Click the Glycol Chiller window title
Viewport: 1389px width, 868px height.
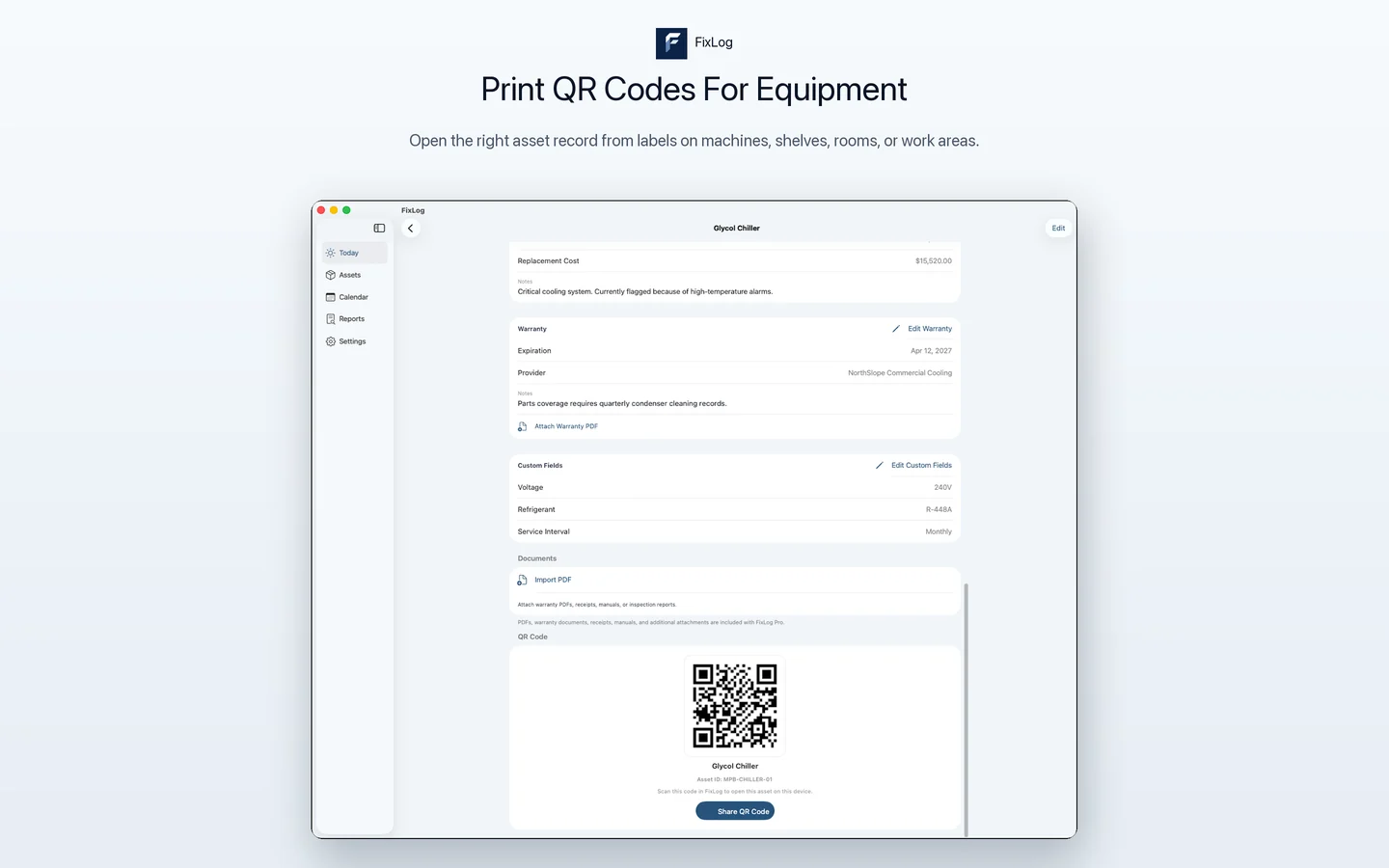click(737, 229)
